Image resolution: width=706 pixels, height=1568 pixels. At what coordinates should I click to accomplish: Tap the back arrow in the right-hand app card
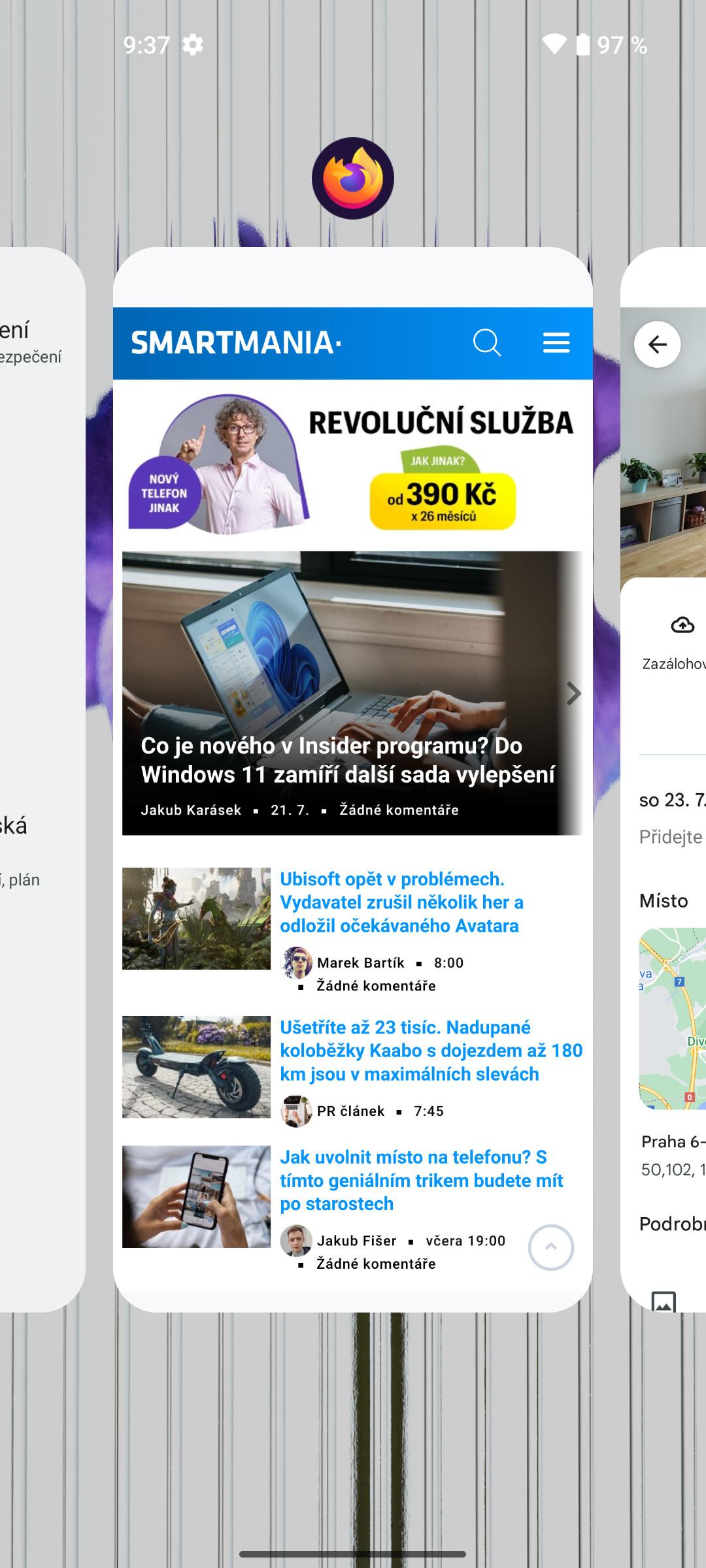(657, 344)
